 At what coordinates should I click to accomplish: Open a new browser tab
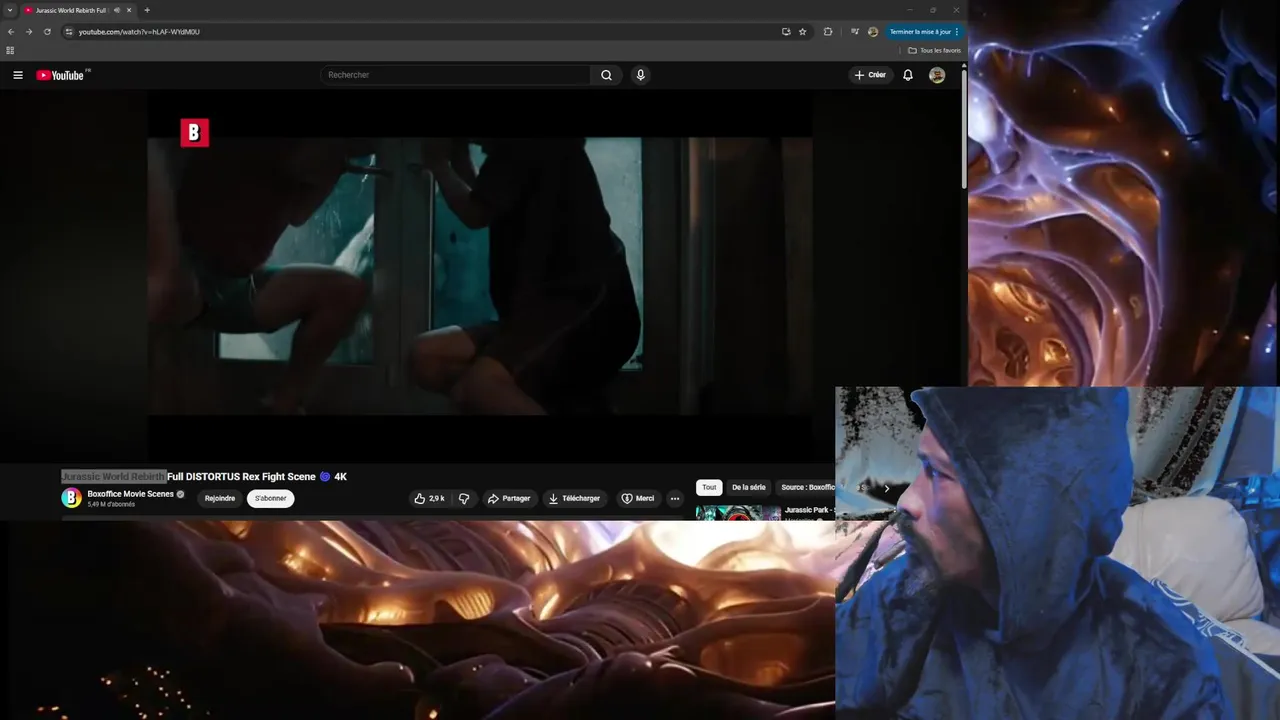pyautogui.click(x=147, y=10)
